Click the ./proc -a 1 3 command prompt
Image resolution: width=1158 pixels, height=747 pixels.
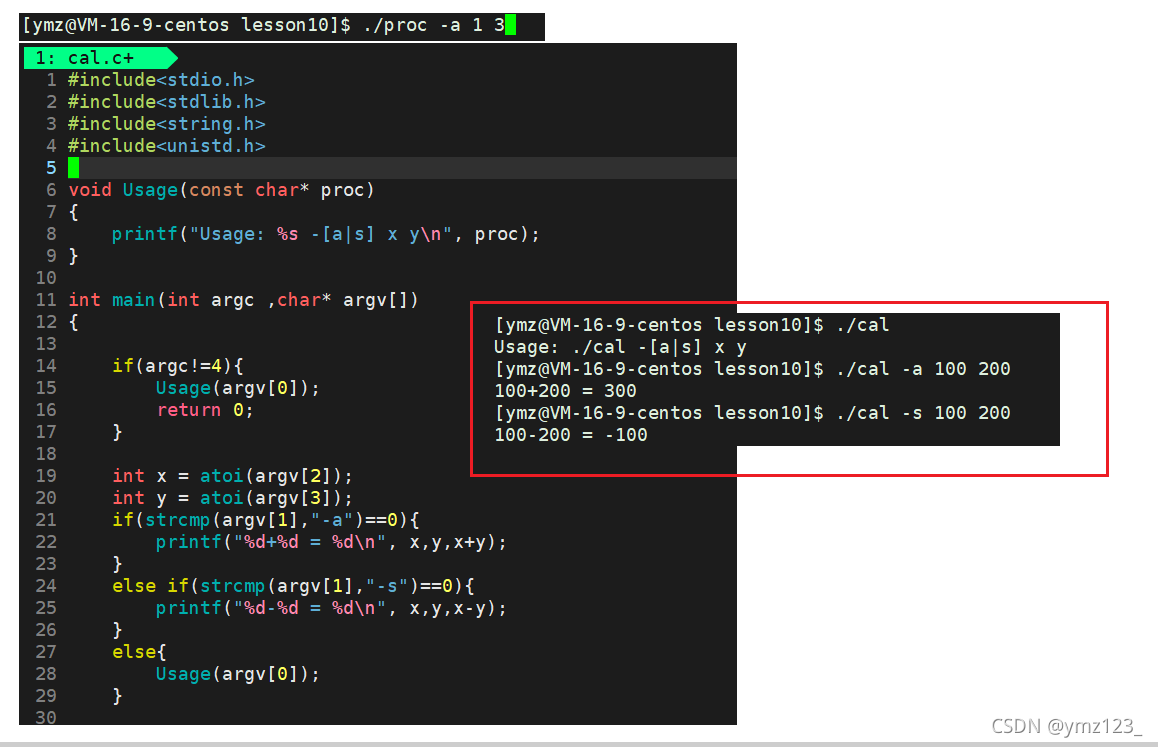264,25
